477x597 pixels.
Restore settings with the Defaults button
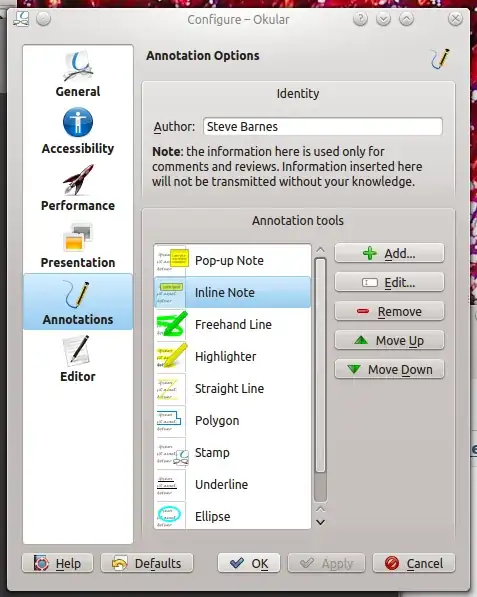pos(147,563)
